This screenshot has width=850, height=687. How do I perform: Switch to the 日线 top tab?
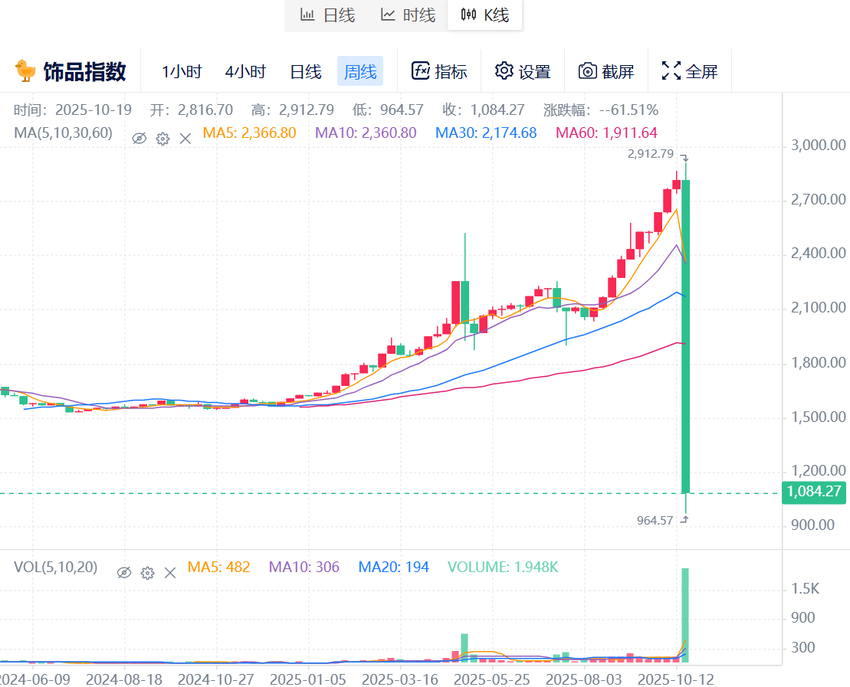327,15
